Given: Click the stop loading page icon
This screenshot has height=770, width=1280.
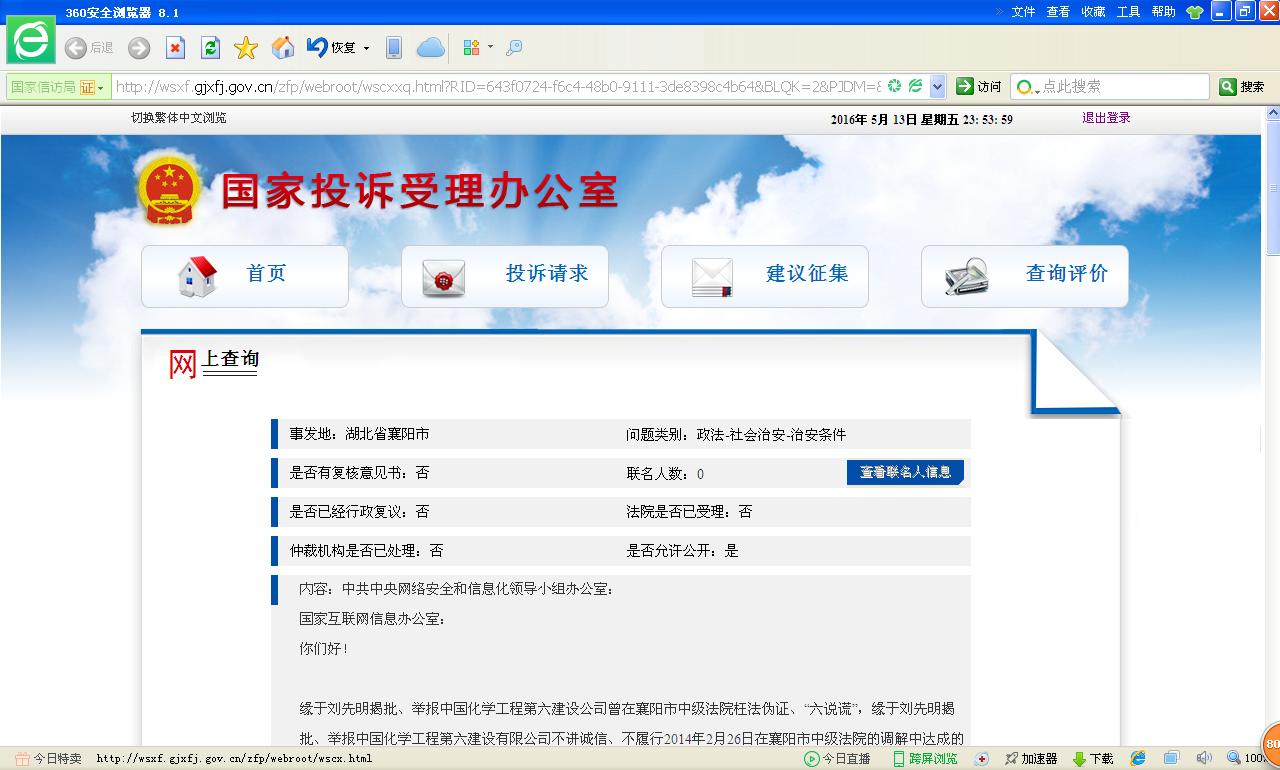Looking at the screenshot, I should tap(175, 48).
